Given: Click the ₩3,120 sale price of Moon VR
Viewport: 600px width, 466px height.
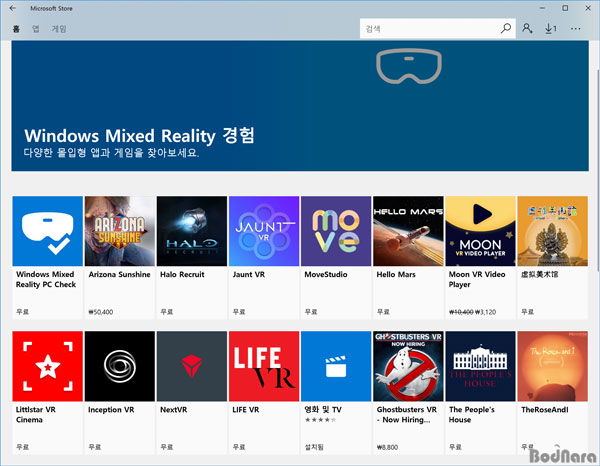Looking at the screenshot, I should coord(485,312).
